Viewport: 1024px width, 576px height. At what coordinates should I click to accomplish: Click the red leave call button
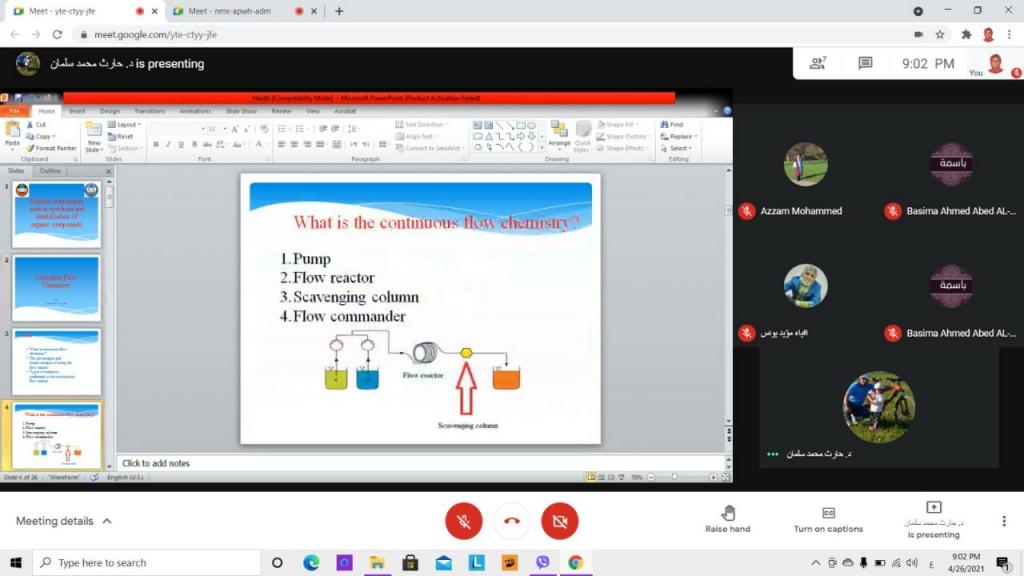[x=512, y=521]
